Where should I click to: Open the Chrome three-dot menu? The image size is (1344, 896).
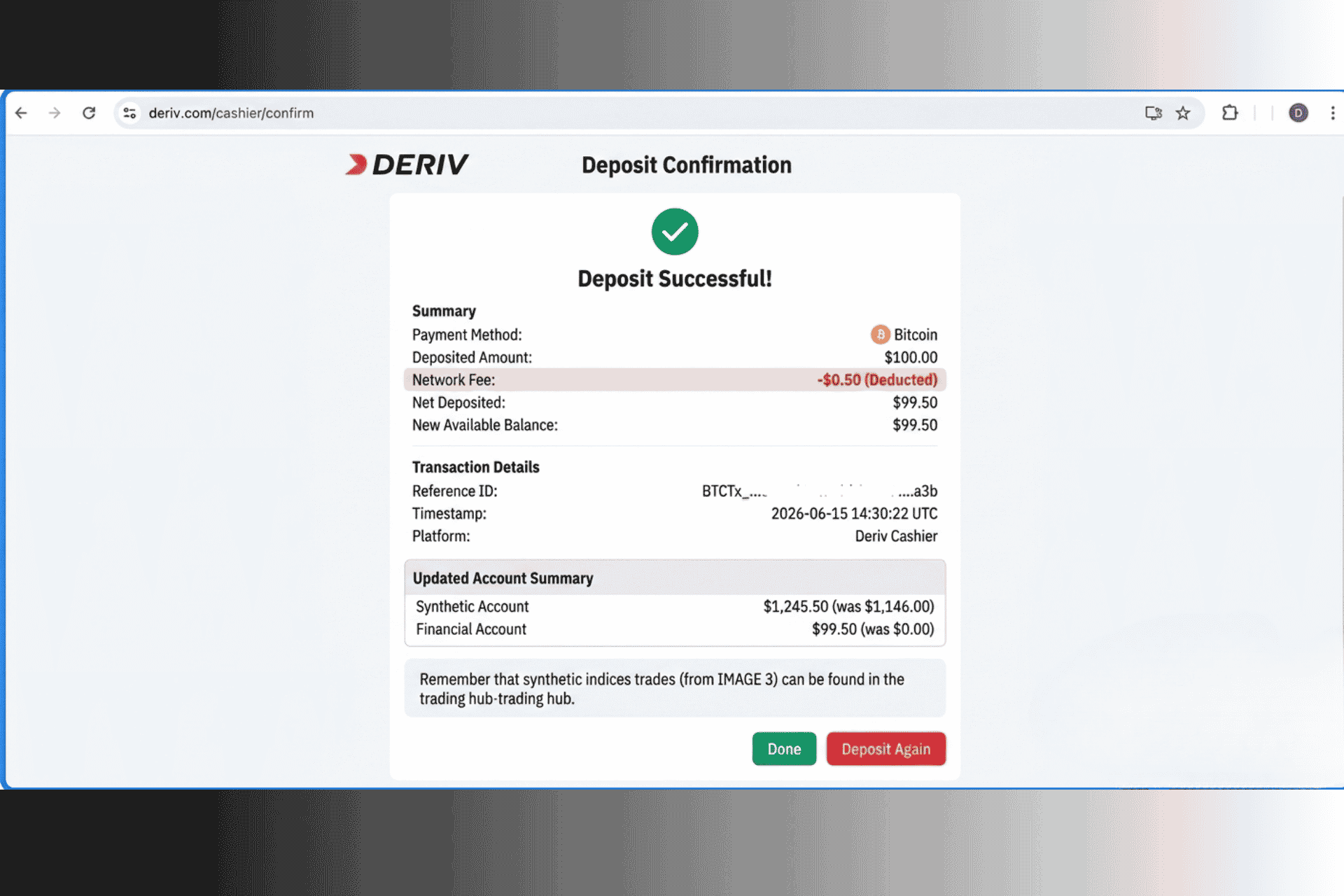tap(1333, 113)
